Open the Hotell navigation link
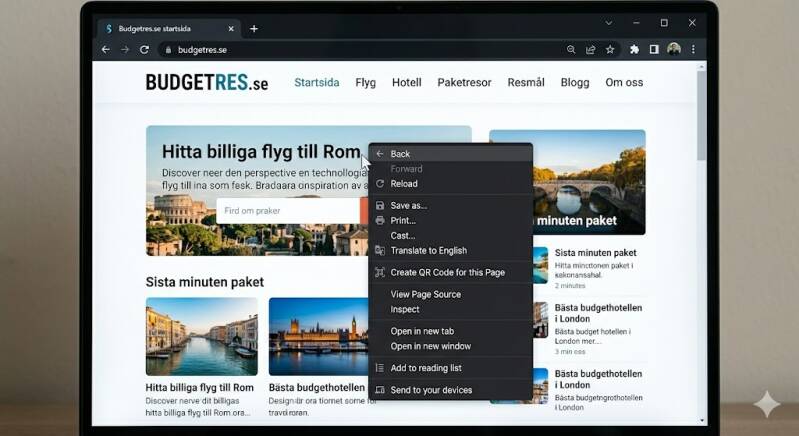The height and width of the screenshot is (436, 799). pyautogui.click(x=407, y=83)
